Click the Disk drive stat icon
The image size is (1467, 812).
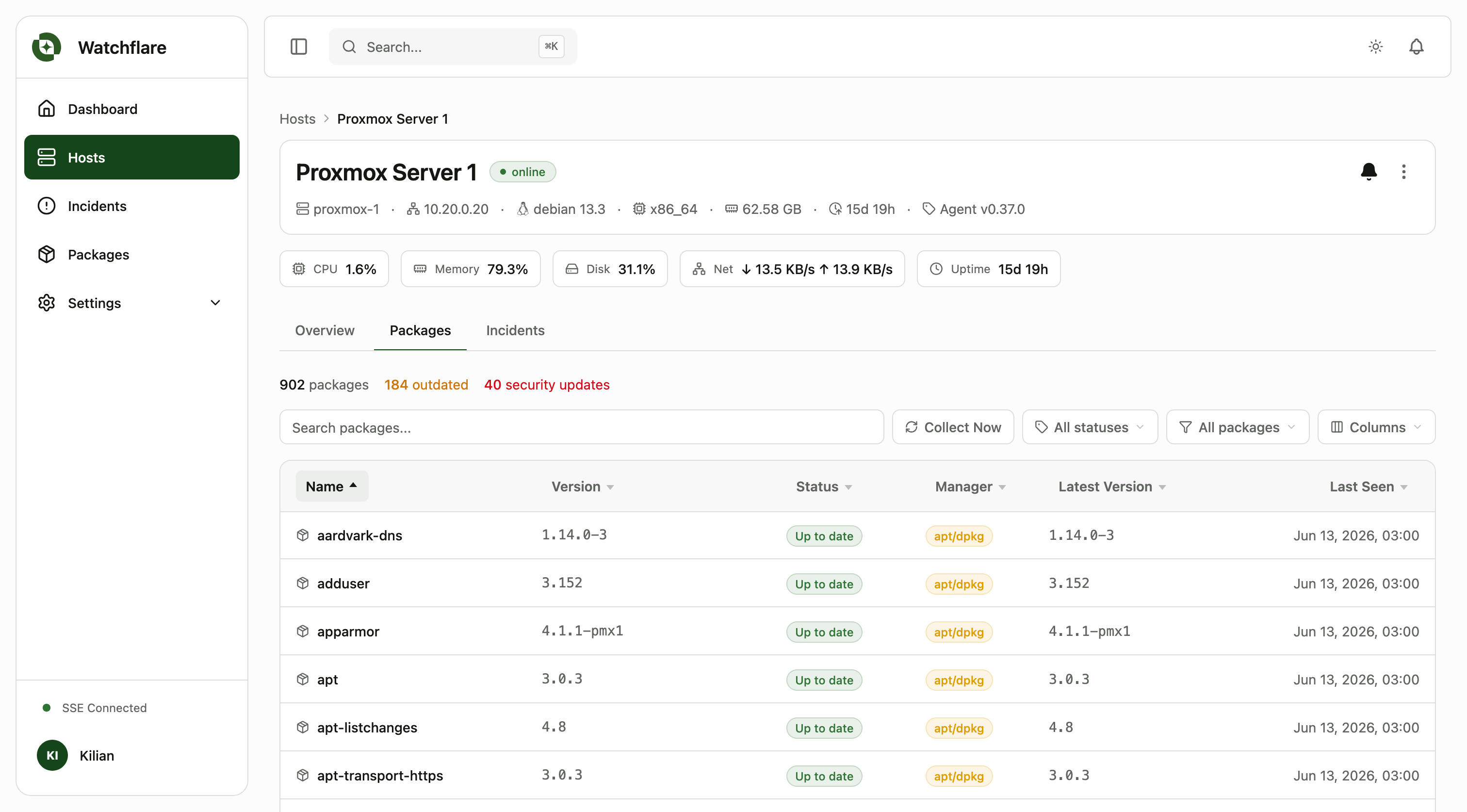point(572,269)
